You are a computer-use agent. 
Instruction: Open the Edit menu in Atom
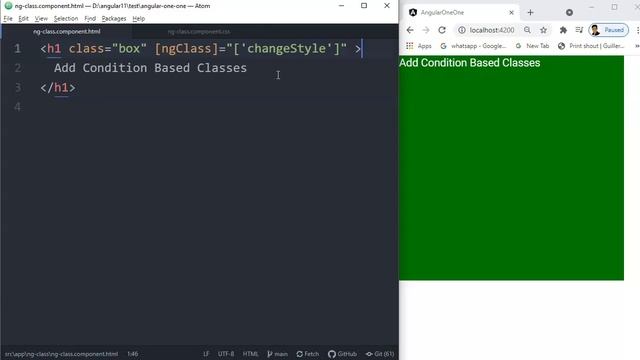23,18
